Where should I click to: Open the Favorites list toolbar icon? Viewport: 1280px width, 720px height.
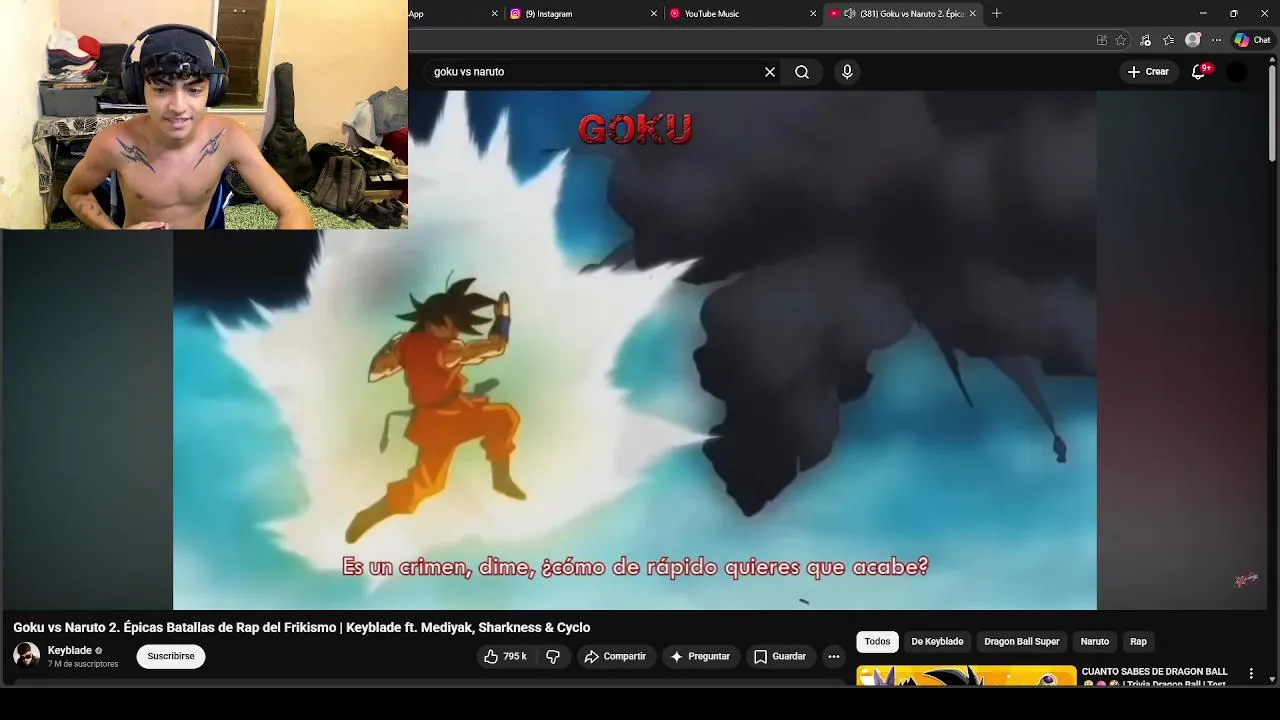coord(1168,40)
